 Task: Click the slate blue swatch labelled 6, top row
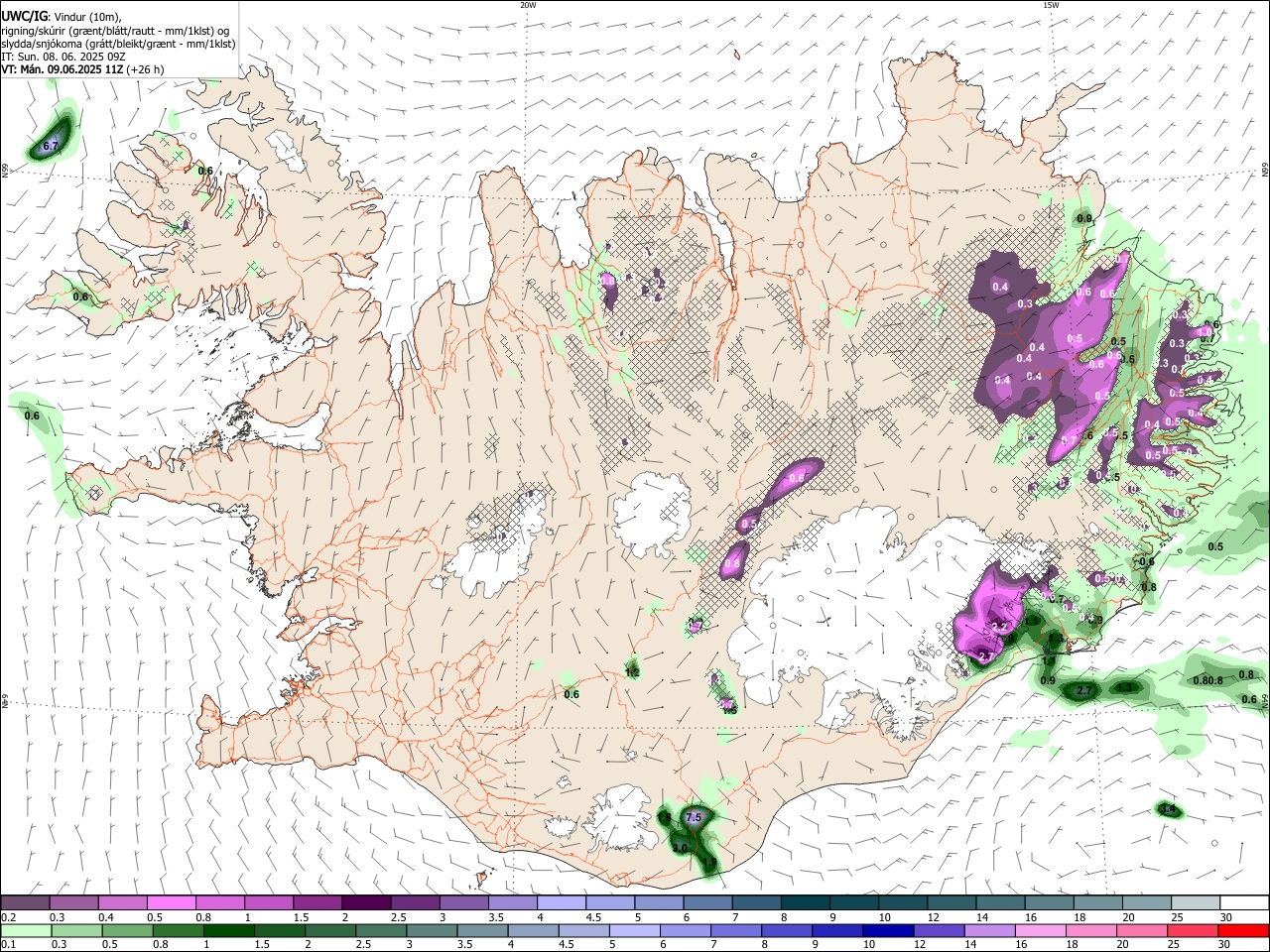(708, 903)
